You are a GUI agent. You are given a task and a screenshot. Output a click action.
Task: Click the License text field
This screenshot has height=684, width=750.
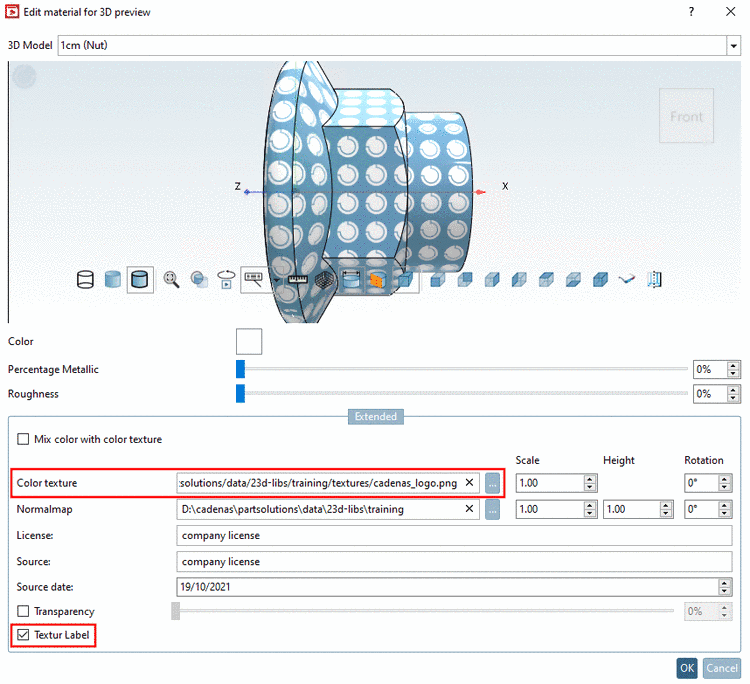tap(454, 536)
